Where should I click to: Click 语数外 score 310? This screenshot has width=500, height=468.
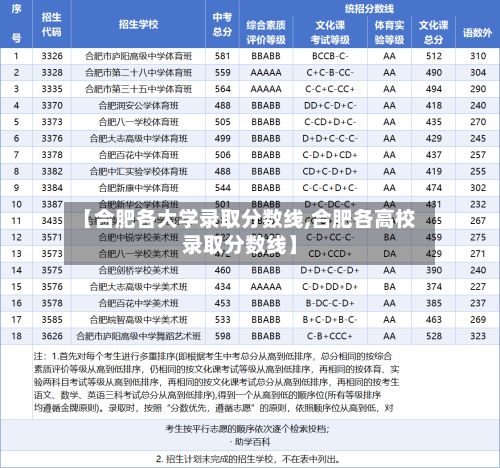pyautogui.click(x=478, y=56)
